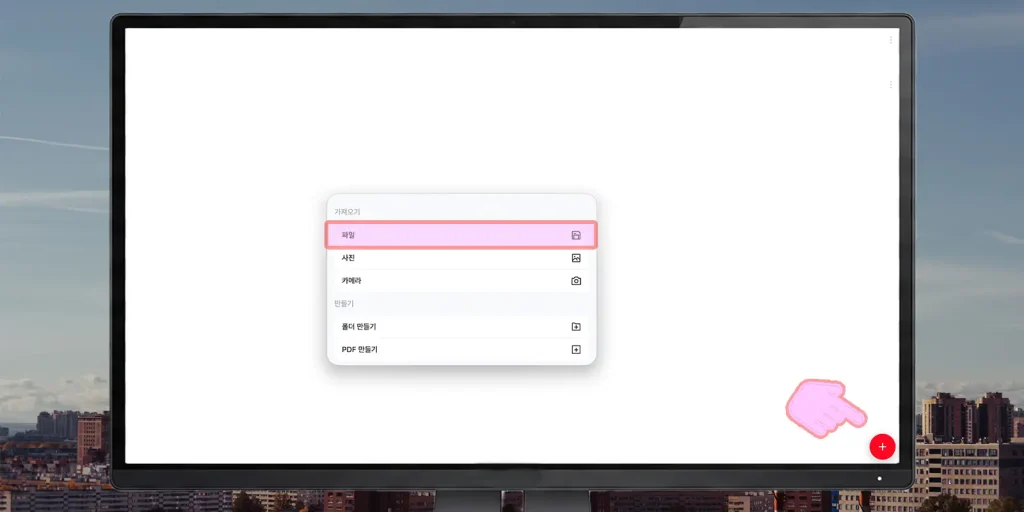
Task: Click the monitor's white power indicator light
Action: 879,479
